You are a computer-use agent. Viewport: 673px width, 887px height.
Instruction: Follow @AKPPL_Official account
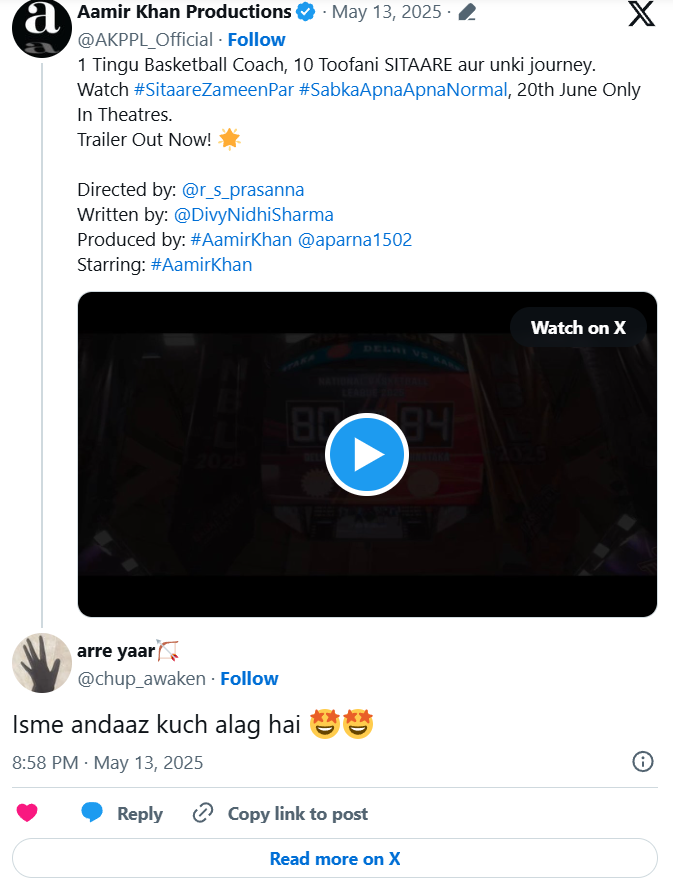(x=256, y=40)
